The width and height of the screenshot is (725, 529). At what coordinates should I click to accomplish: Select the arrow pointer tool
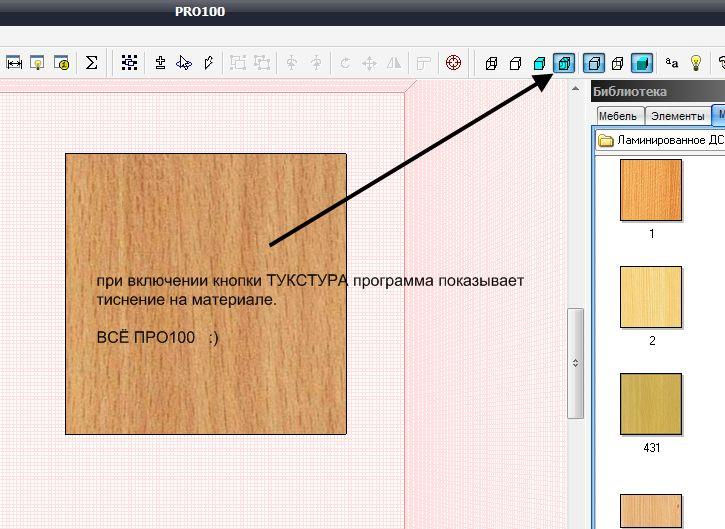184,62
